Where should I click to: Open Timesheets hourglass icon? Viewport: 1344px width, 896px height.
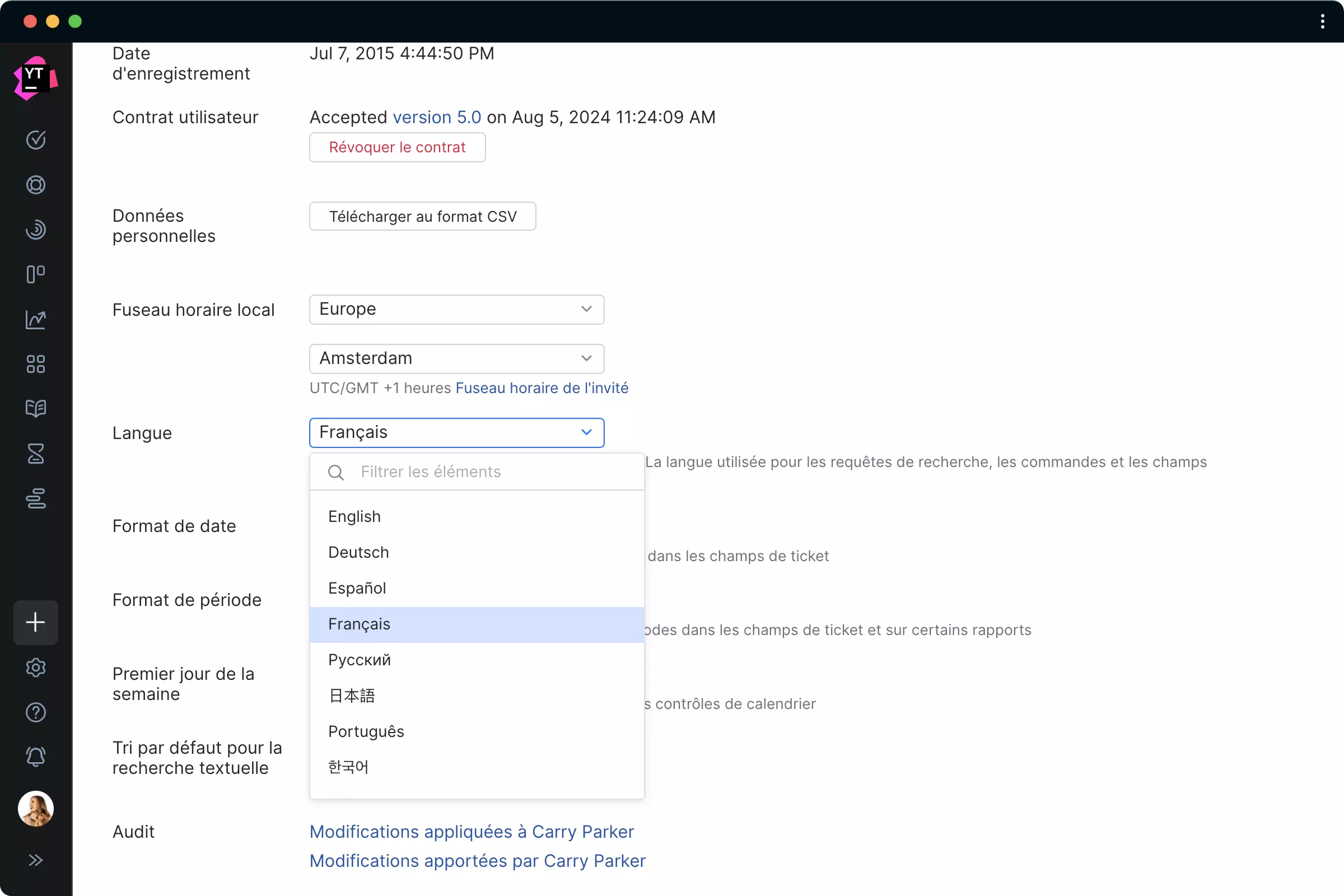coord(35,454)
